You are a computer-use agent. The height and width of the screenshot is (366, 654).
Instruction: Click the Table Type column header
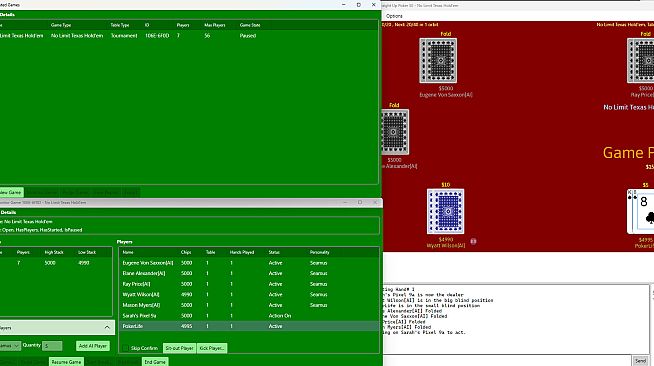pos(120,25)
